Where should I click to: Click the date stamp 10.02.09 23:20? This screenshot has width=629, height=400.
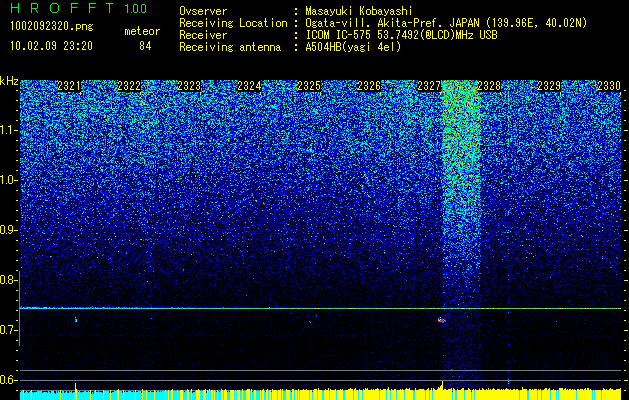51,46
